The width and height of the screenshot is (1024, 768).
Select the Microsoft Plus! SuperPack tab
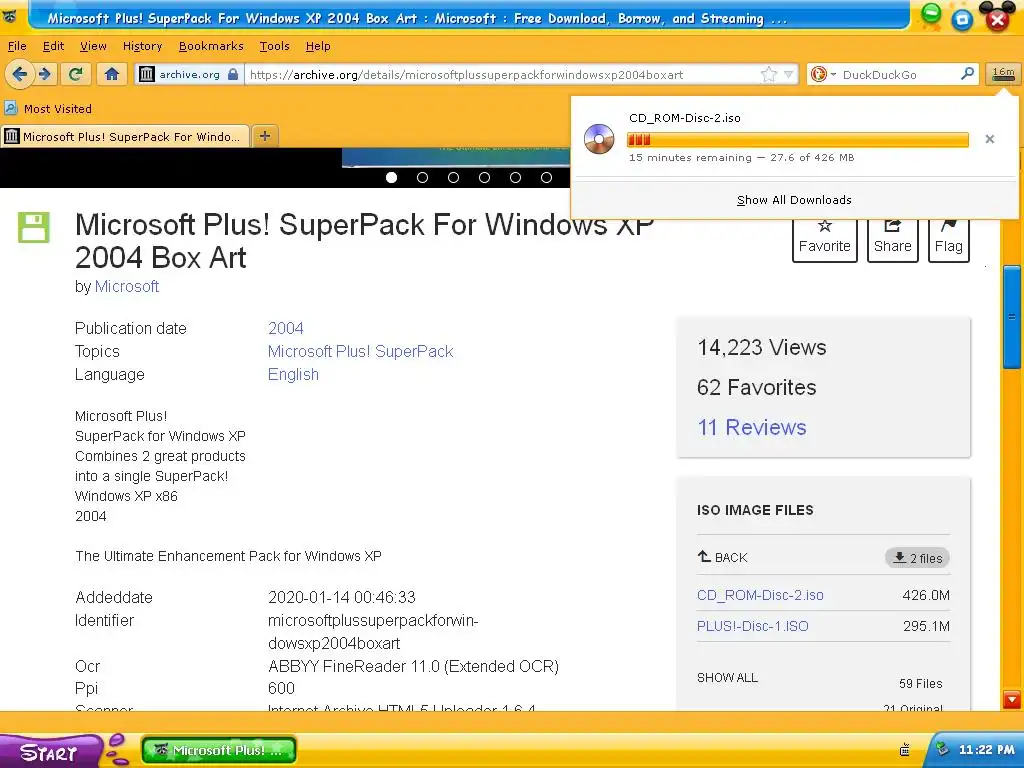pyautogui.click(x=125, y=136)
